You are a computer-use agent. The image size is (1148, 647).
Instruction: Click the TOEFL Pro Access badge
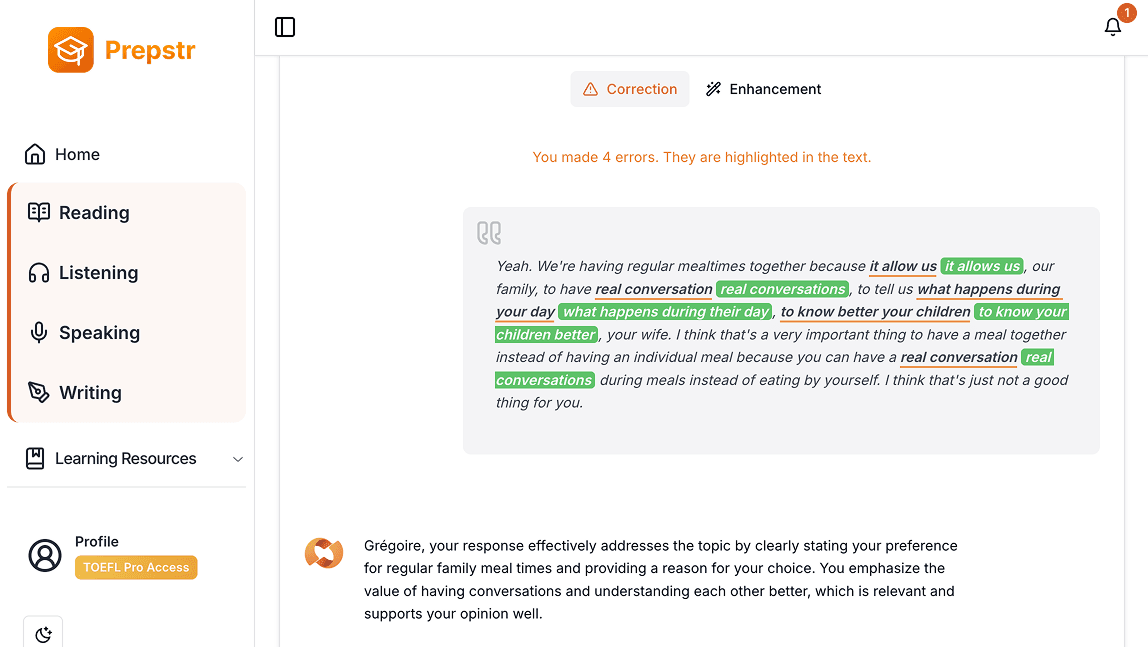[x=136, y=567]
